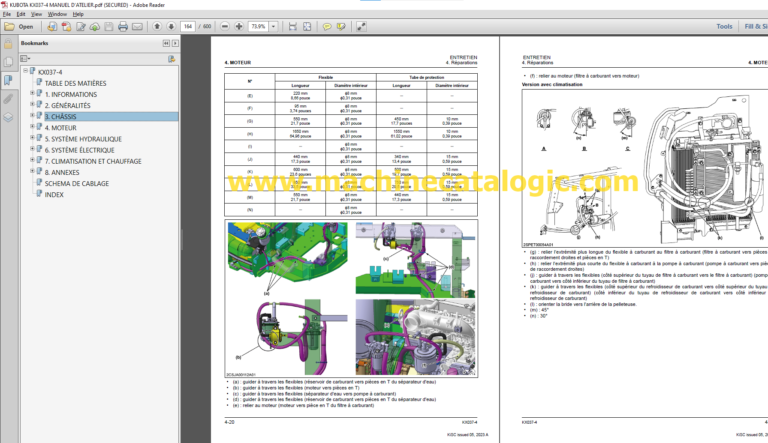Click the fit one full page icon
The image size is (768, 443).
[x=307, y=26]
